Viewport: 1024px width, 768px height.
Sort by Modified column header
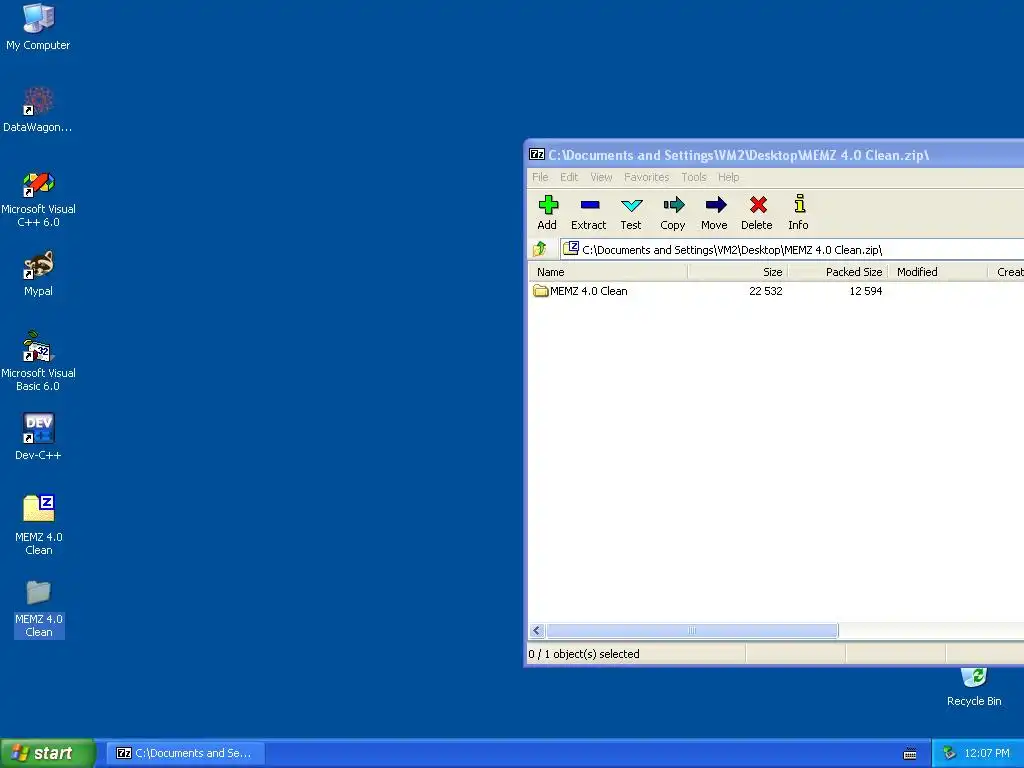tap(938, 272)
